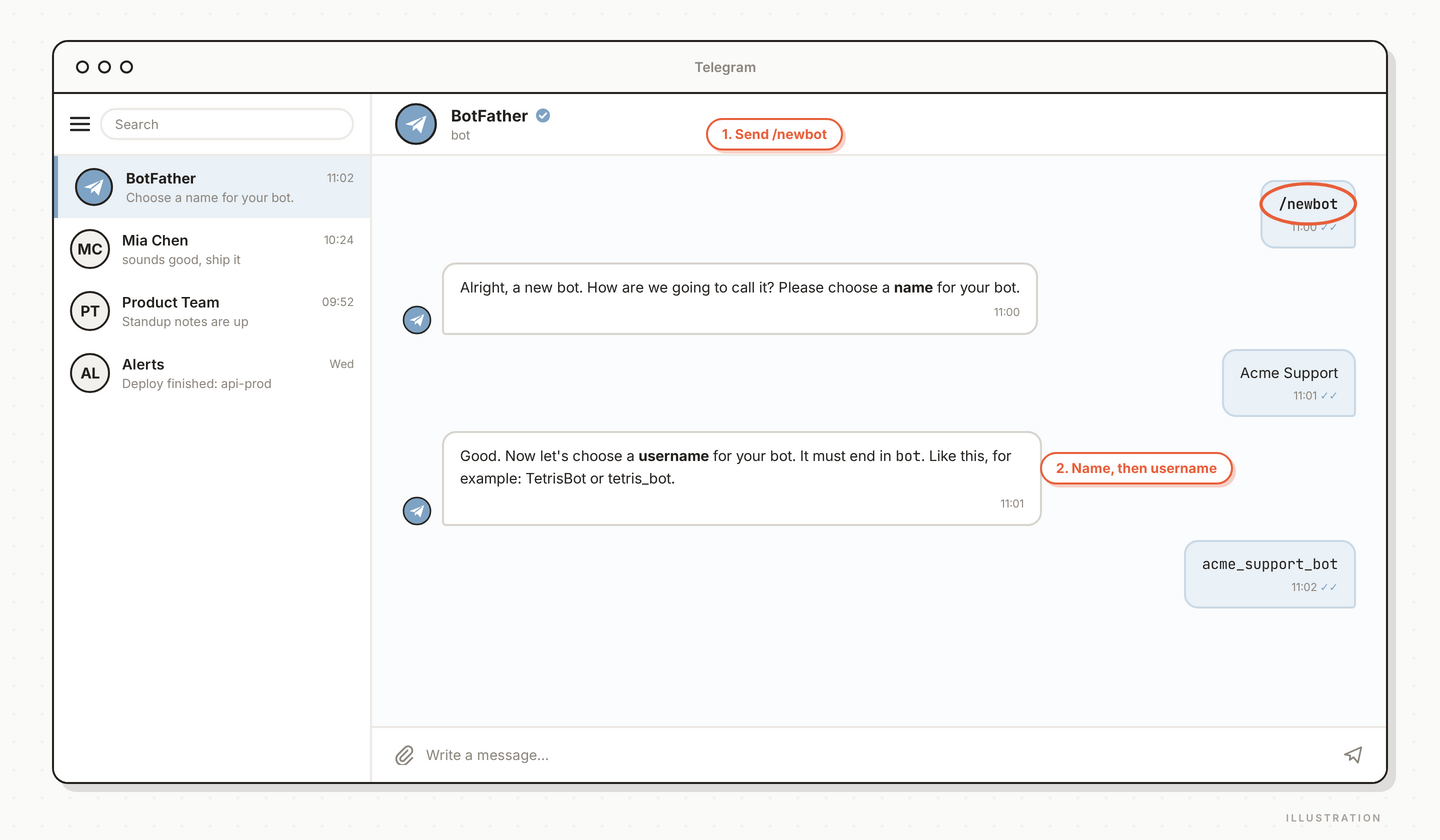Click the AL avatar of Alerts
The image size is (1440, 840).
click(90, 373)
